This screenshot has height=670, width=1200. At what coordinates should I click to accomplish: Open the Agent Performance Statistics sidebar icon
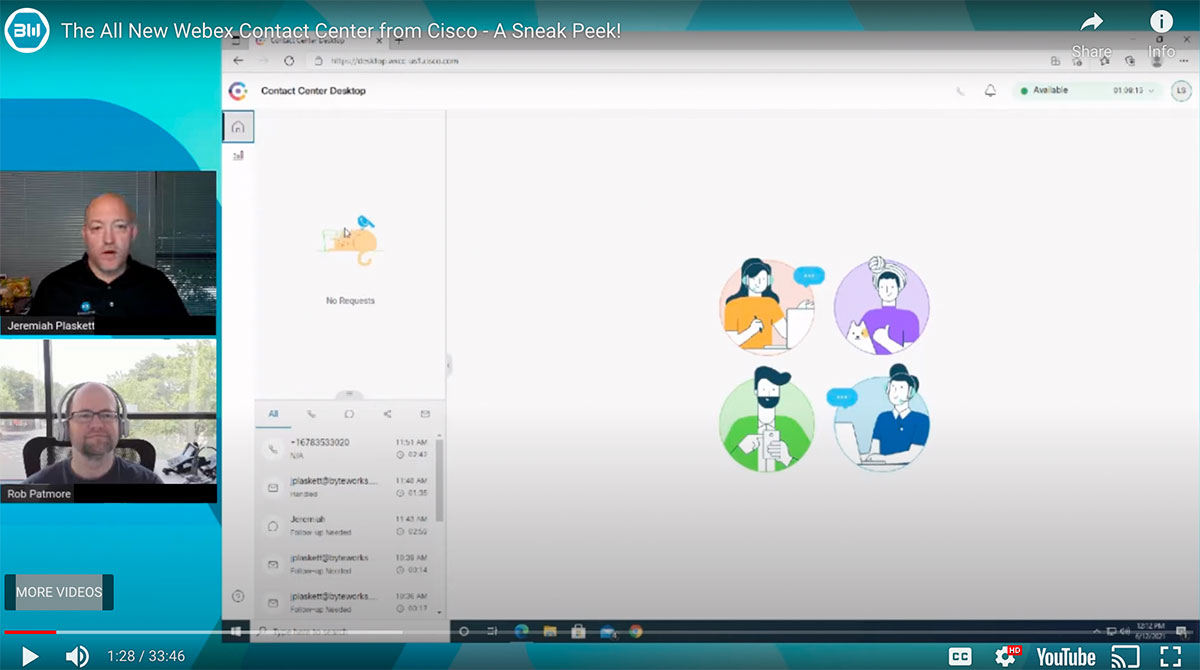[237, 156]
